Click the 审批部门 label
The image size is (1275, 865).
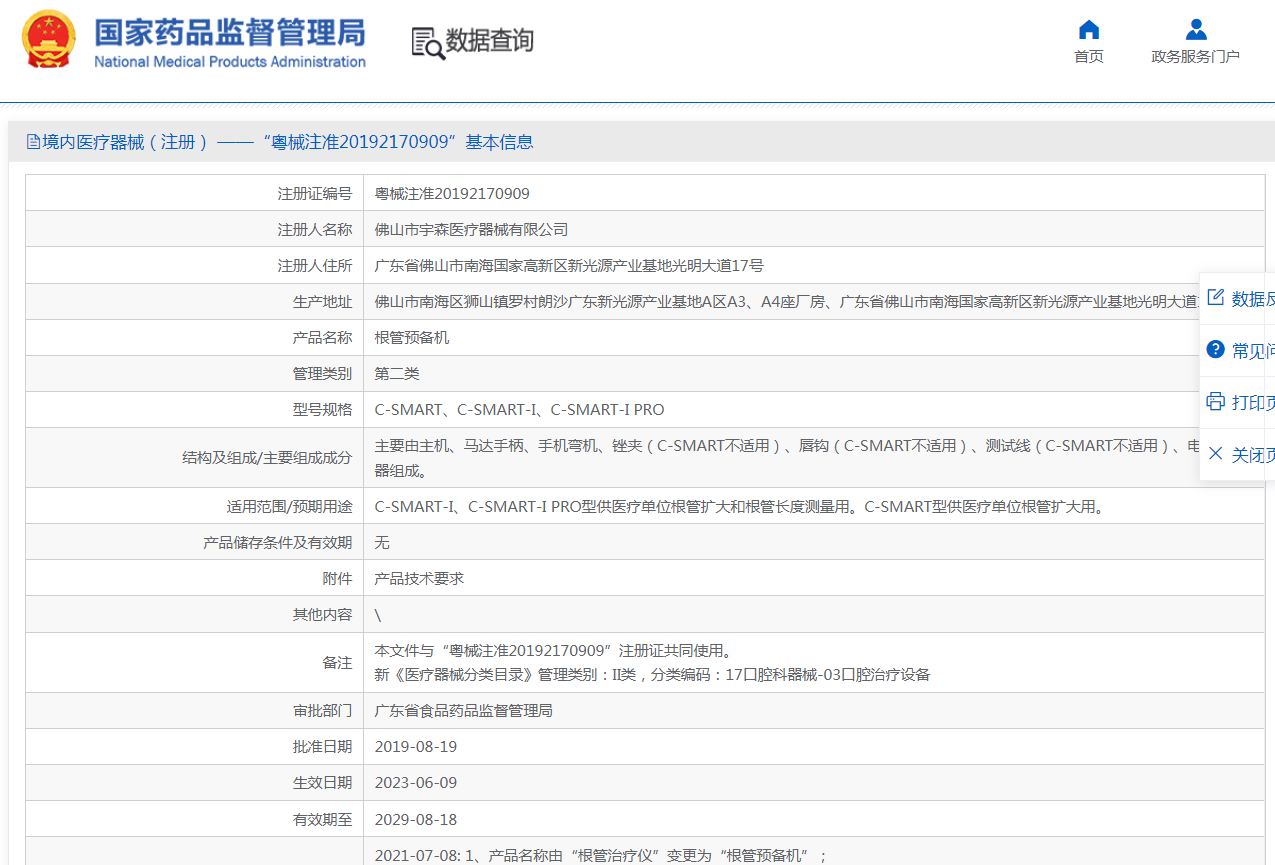click(x=322, y=710)
